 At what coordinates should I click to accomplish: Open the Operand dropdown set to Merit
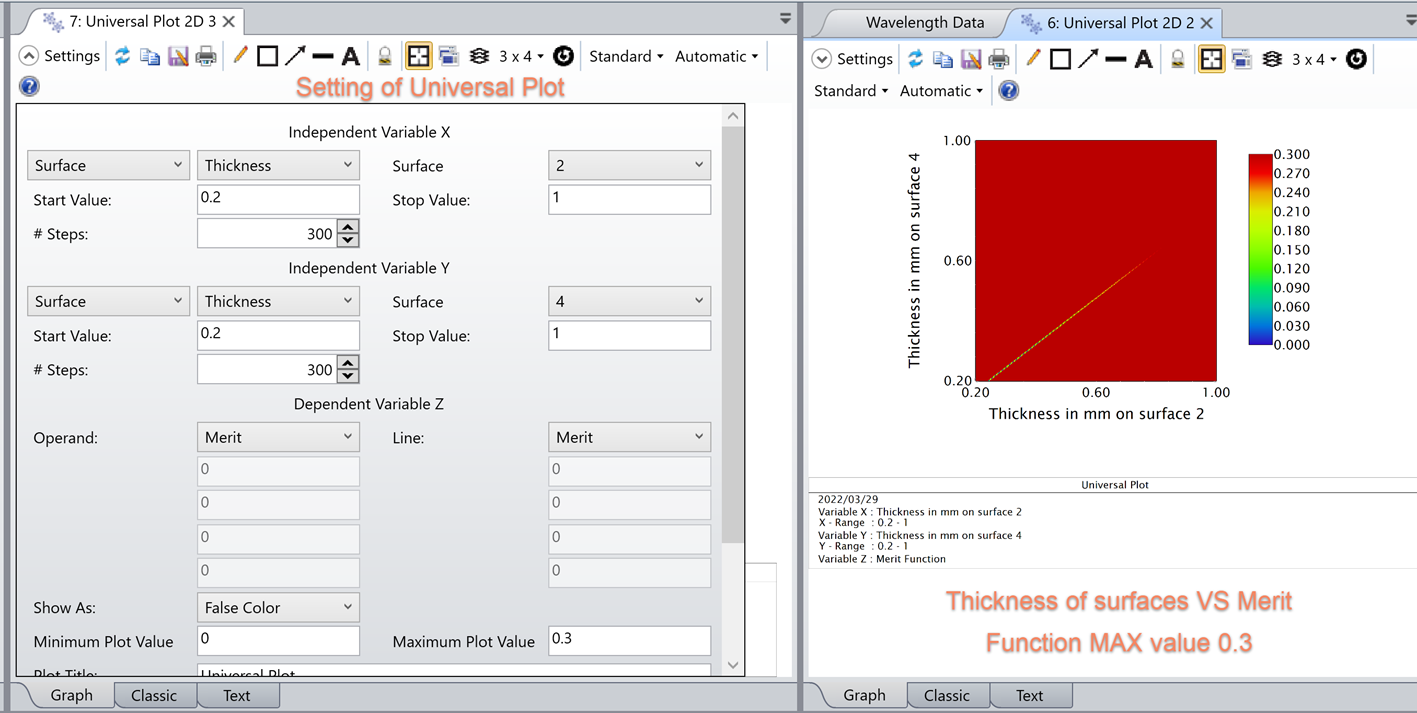[x=278, y=437]
